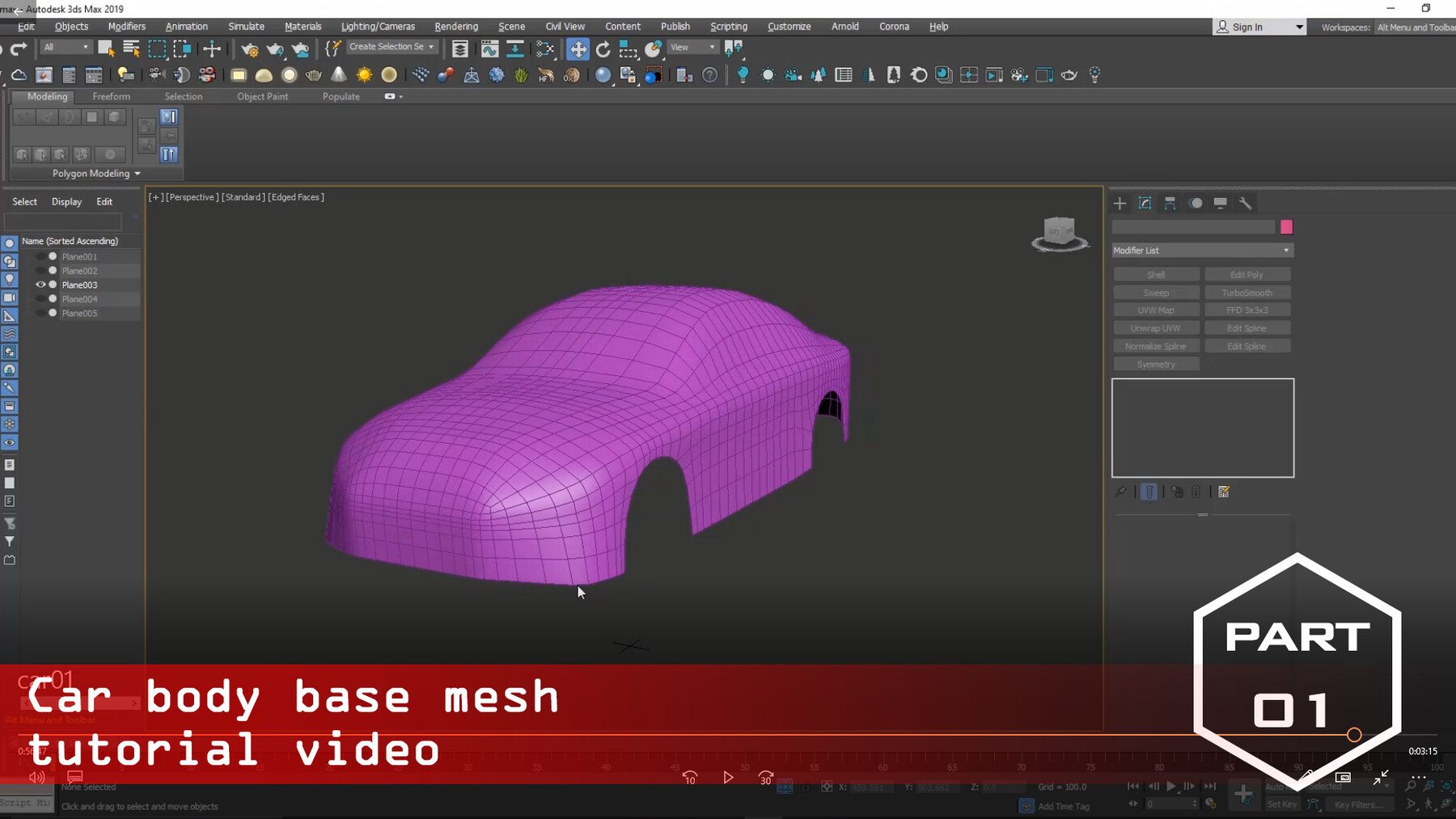1456x819 pixels.
Task: Open the Modifier List dropdown
Action: (x=1202, y=250)
